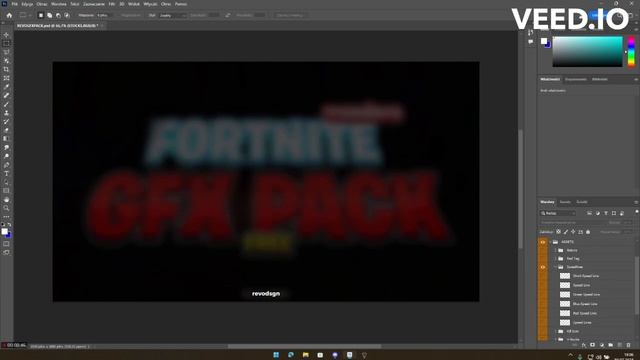640x360 pixels.
Task: Select the Crop tool
Action: point(6,69)
